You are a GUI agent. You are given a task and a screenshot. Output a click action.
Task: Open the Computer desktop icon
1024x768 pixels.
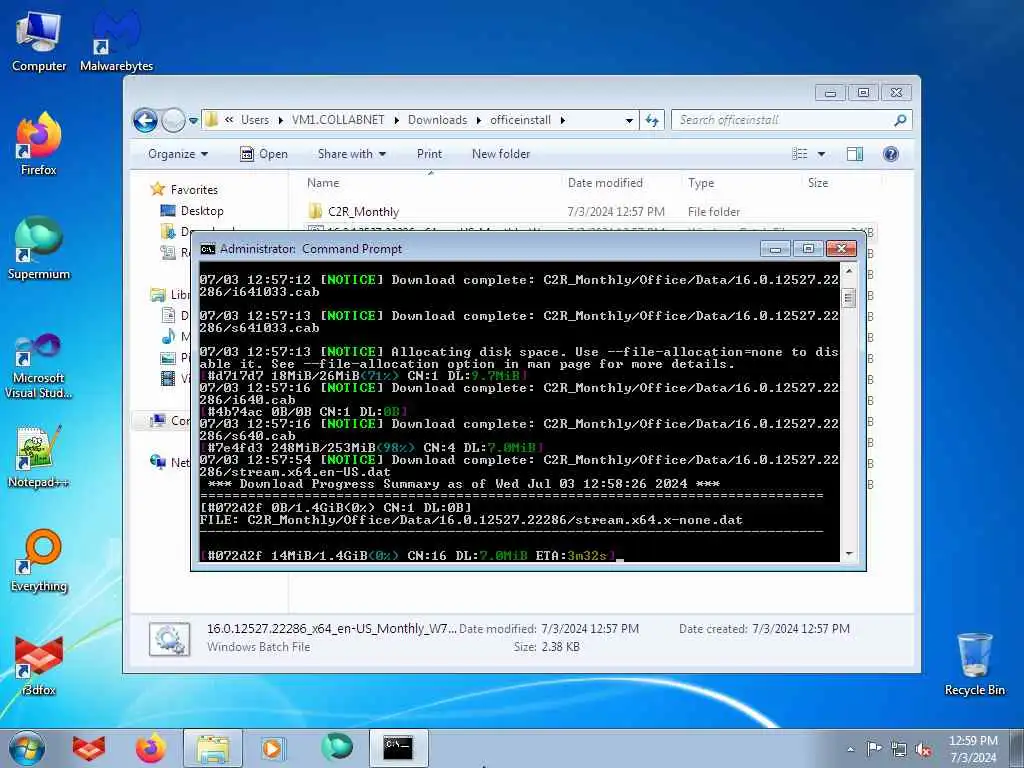tap(39, 42)
